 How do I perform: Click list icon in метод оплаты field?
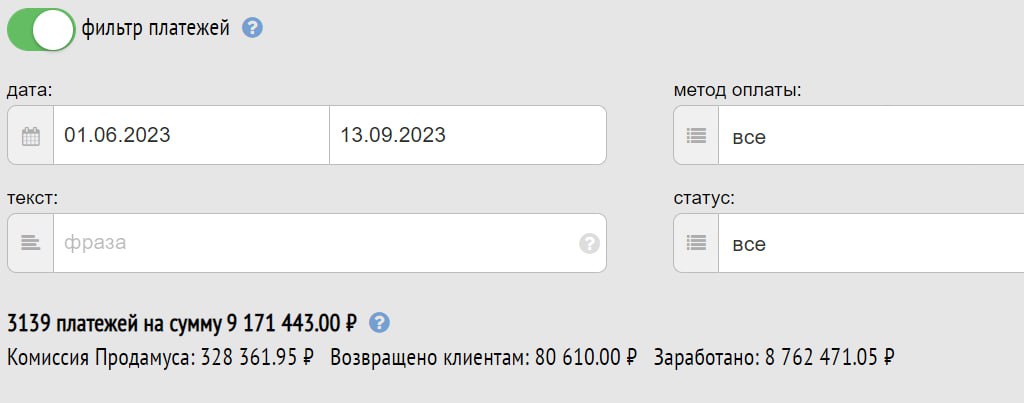[696, 135]
